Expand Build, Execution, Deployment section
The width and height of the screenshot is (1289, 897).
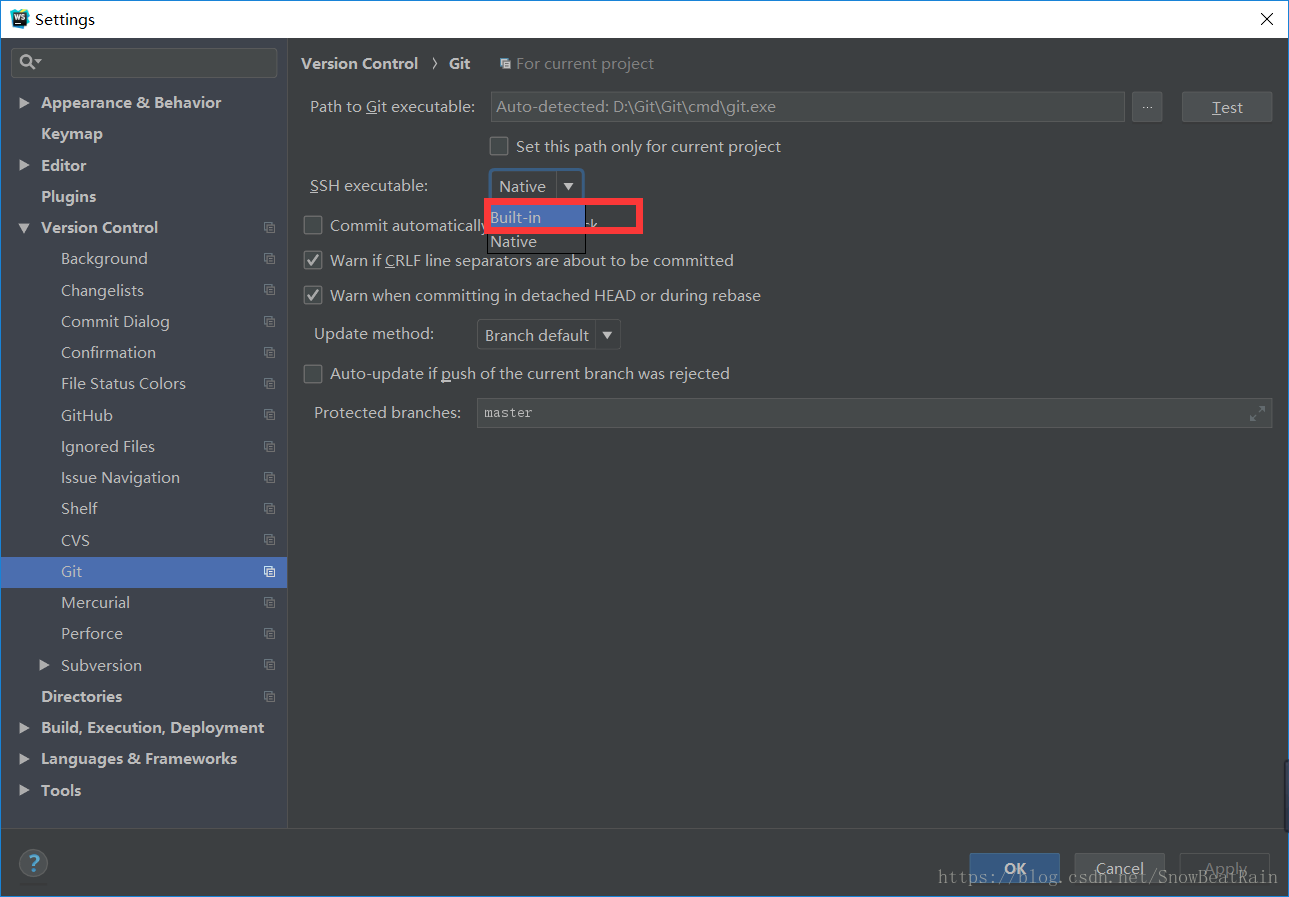click(x=24, y=728)
